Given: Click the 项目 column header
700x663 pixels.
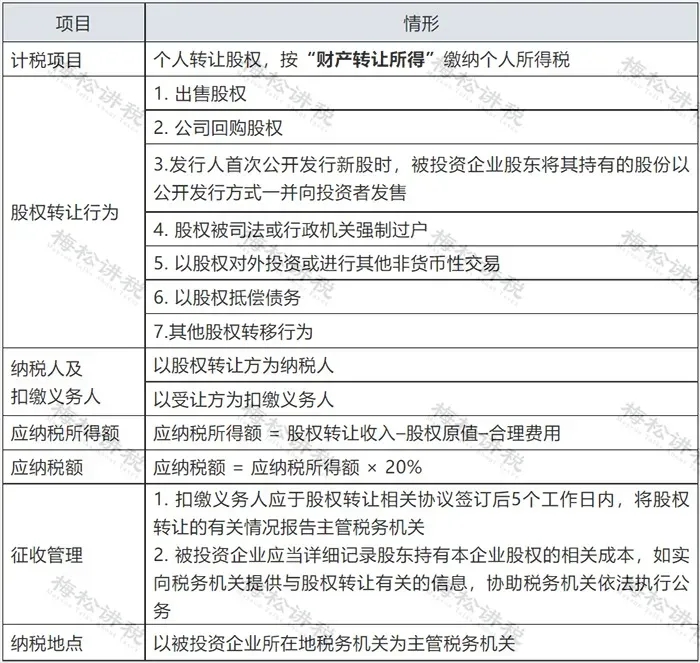Looking at the screenshot, I should click(x=73, y=23).
